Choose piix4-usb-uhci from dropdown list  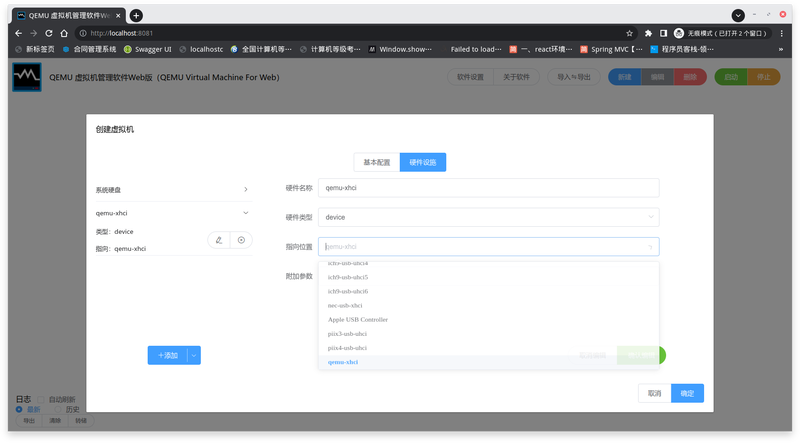[x=488, y=348]
